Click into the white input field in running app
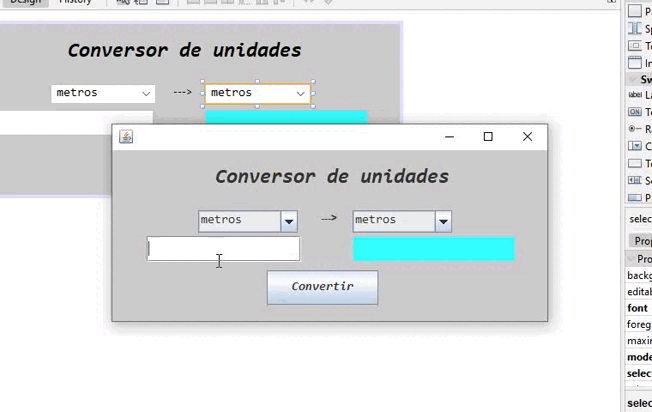Image resolution: width=652 pixels, height=412 pixels. 223,249
